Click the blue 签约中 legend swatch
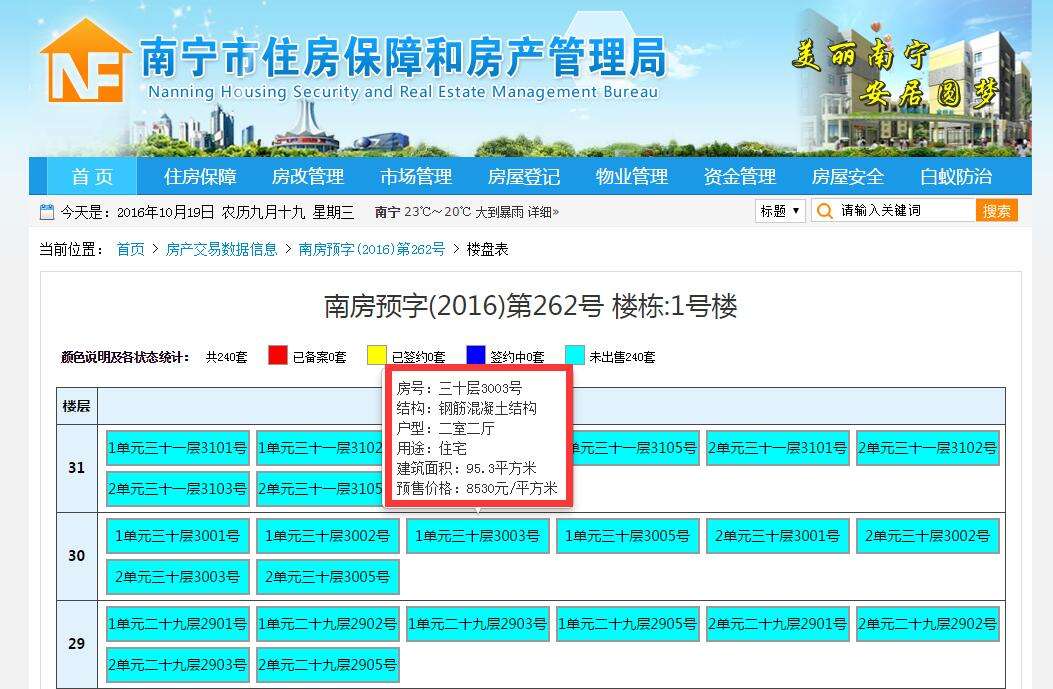The height and width of the screenshot is (689, 1053). pyautogui.click(x=475, y=355)
